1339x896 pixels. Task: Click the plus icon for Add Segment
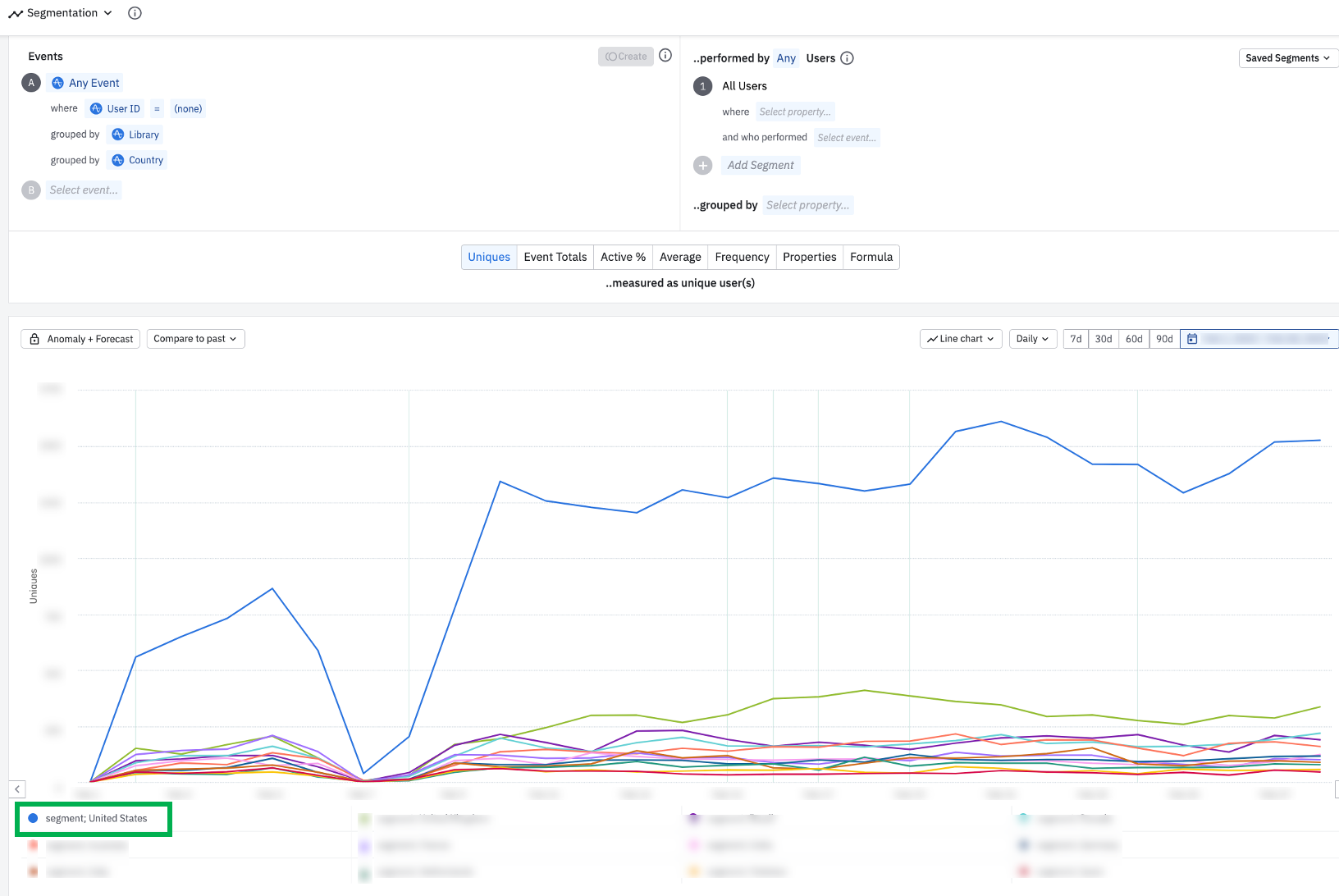pos(703,166)
